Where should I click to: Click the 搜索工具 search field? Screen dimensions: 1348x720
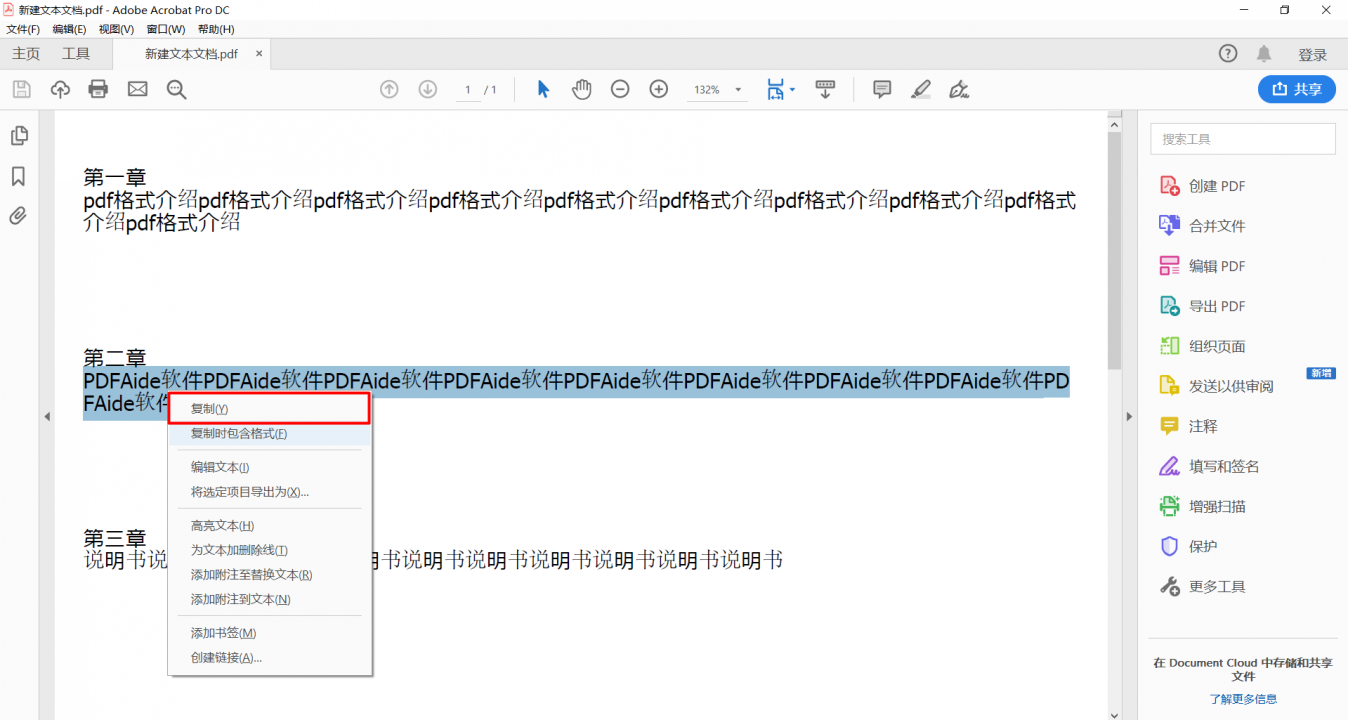pyautogui.click(x=1243, y=139)
